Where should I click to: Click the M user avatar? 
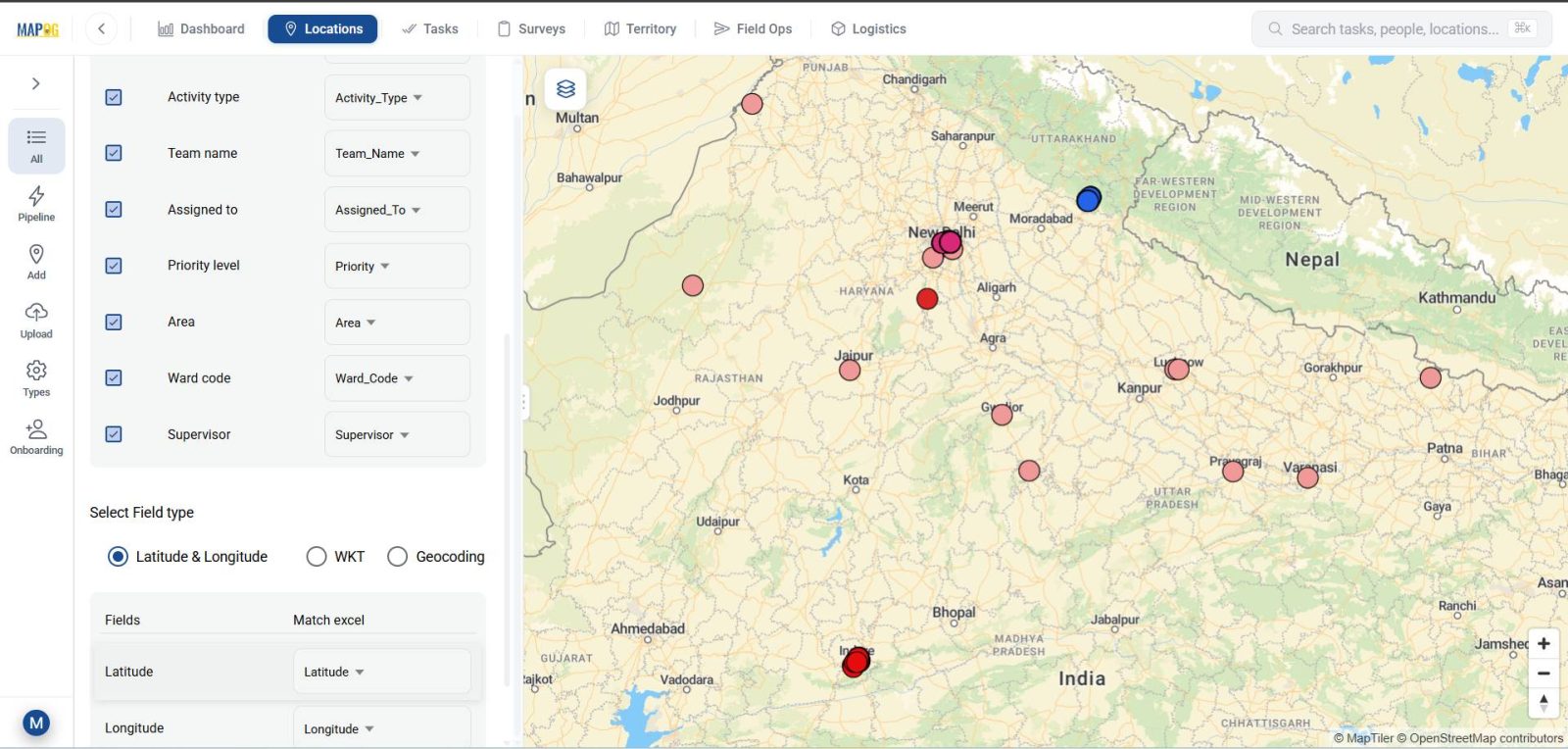tap(36, 723)
